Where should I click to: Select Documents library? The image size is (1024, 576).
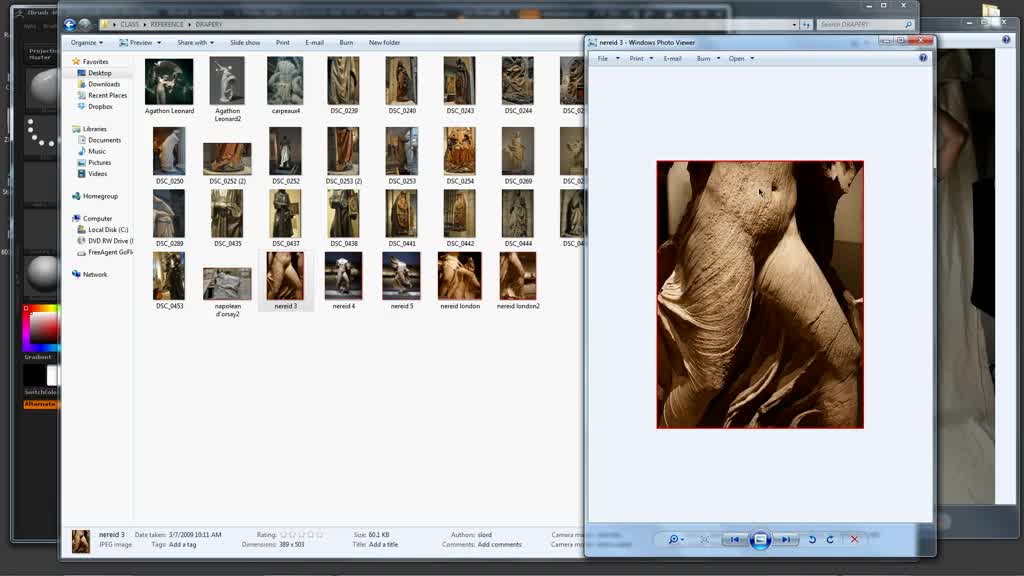tap(104, 140)
